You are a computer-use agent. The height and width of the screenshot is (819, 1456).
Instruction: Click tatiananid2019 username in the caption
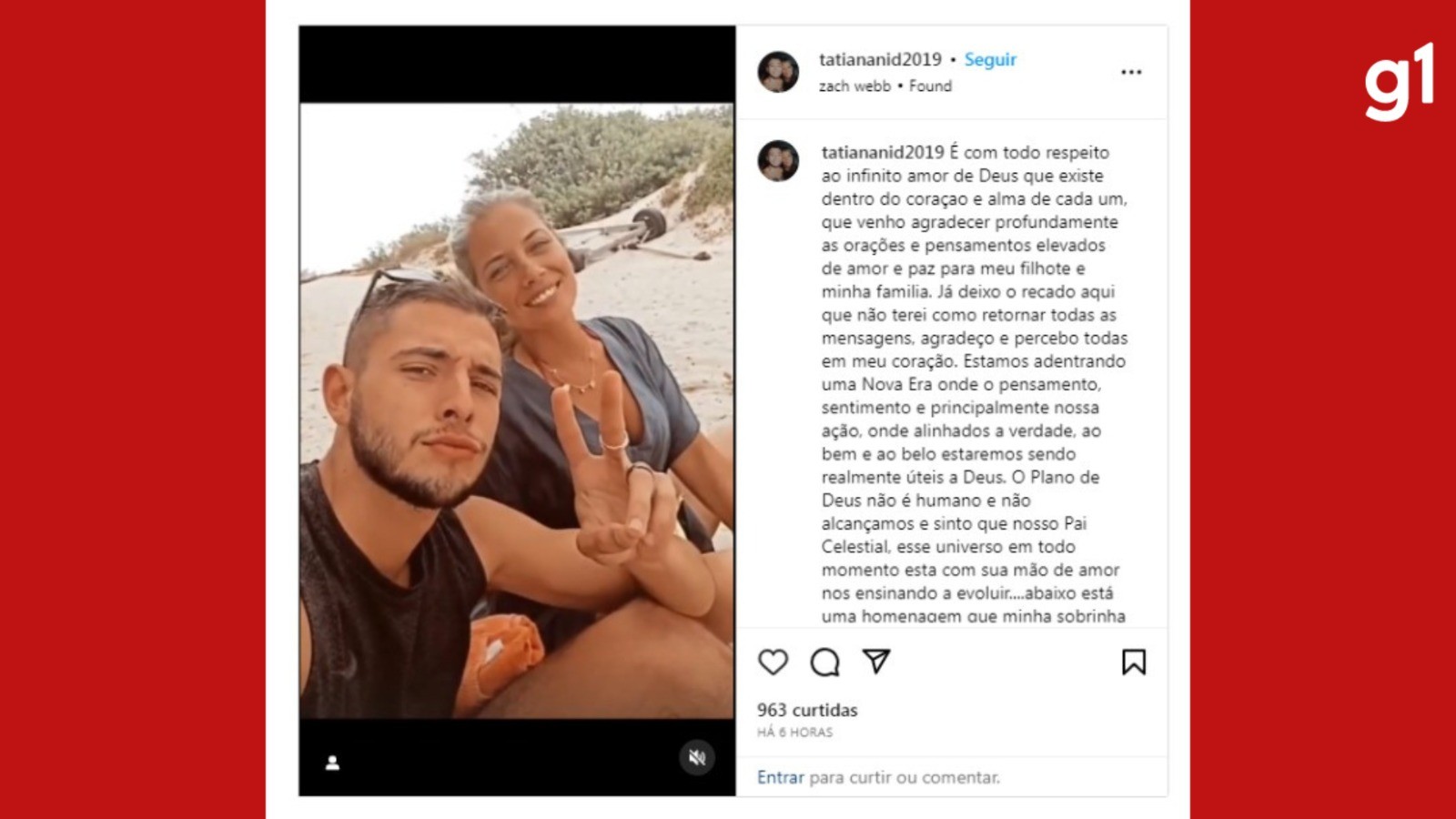(883, 152)
